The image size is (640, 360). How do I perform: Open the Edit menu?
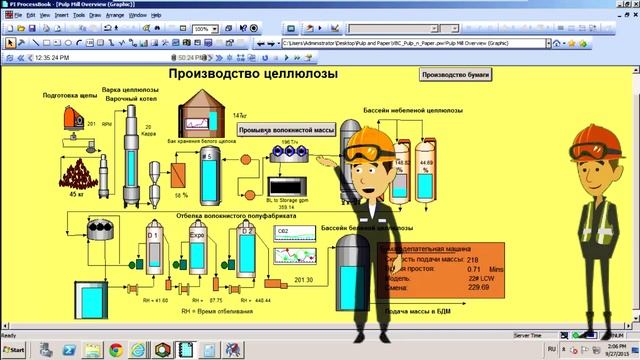click(x=31, y=15)
